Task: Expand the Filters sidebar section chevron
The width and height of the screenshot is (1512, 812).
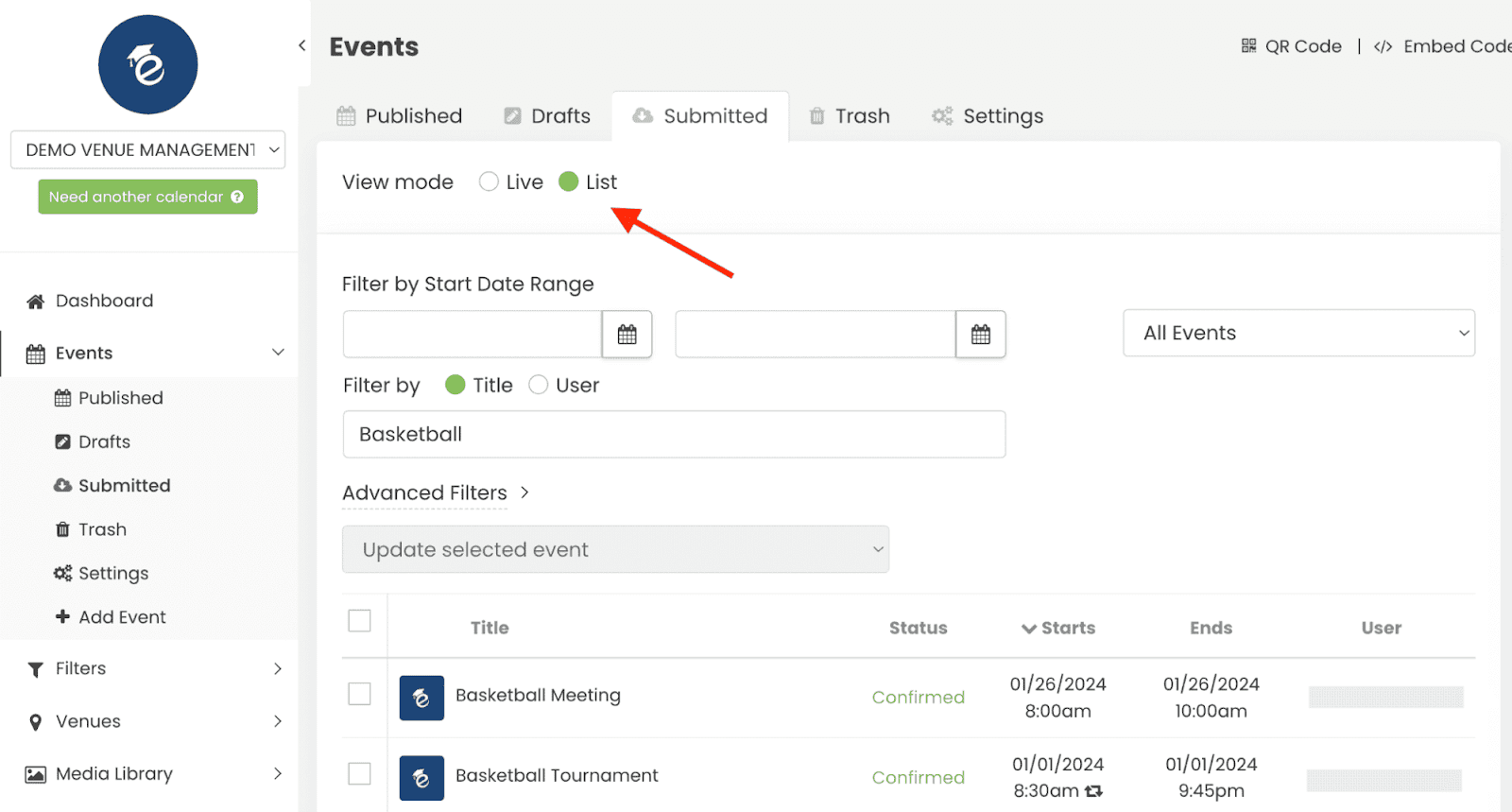Action: pos(278,668)
